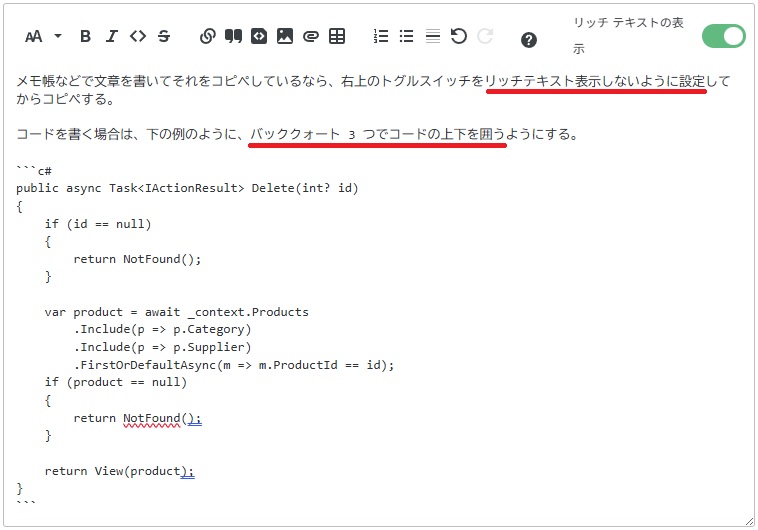Expand the heading size dropdown arrow
The height and width of the screenshot is (530, 758).
coord(58,36)
